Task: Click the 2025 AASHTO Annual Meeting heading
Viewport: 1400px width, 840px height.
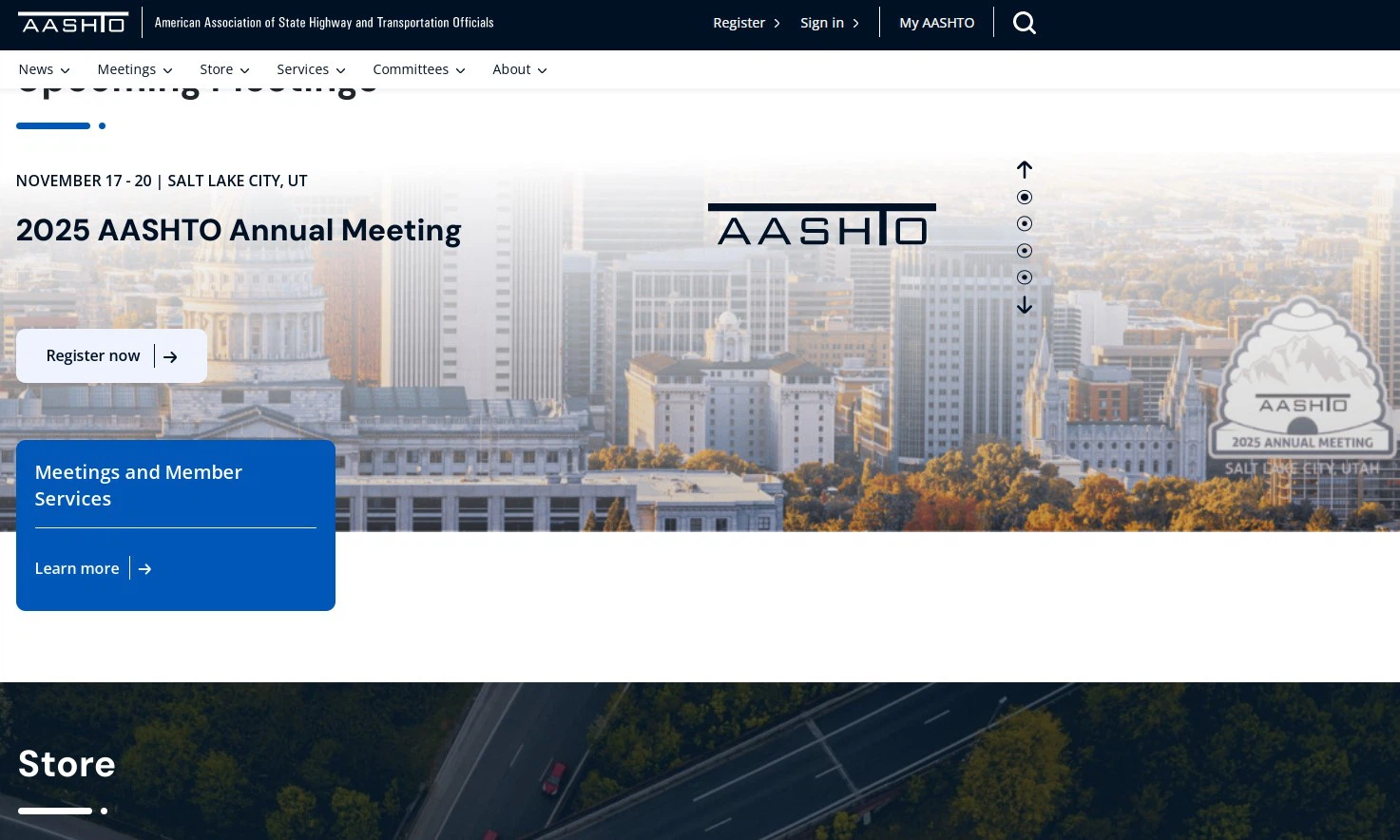Action: coord(239,230)
